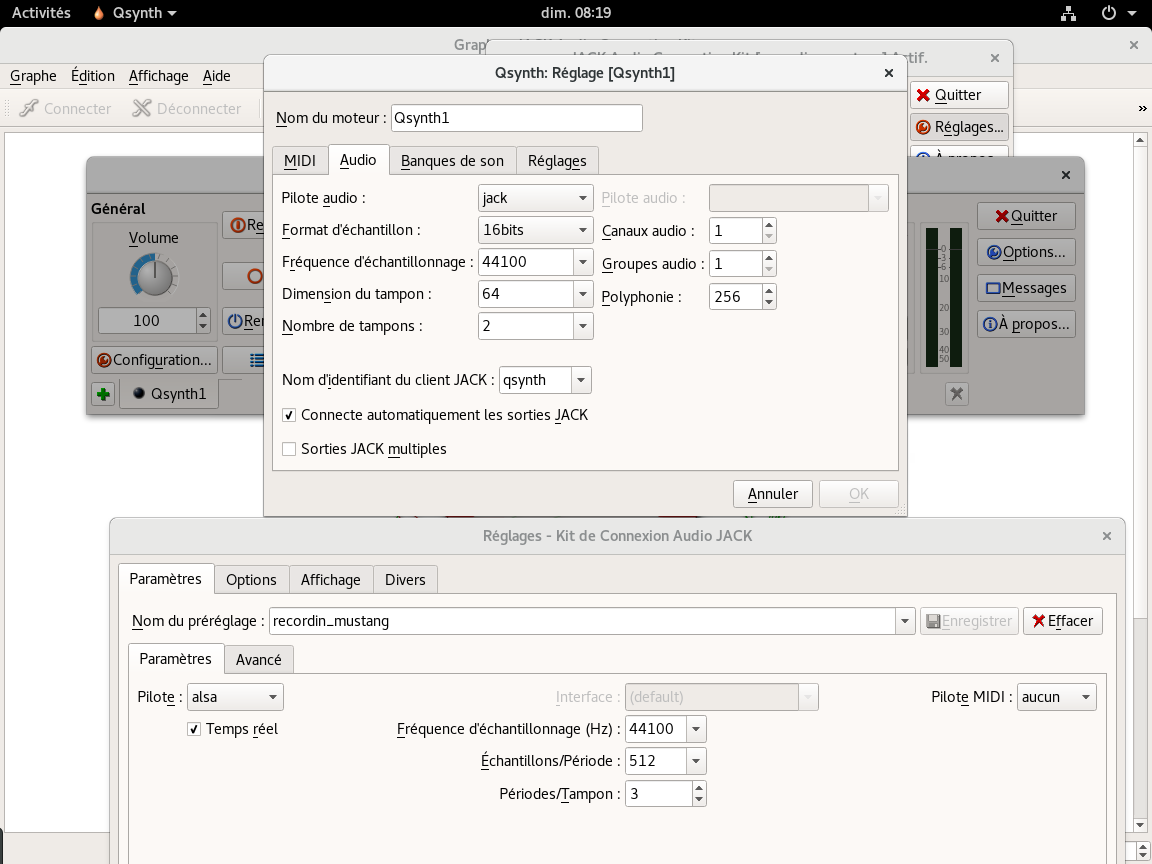Click the À propos button in Qsynth

point(1026,324)
